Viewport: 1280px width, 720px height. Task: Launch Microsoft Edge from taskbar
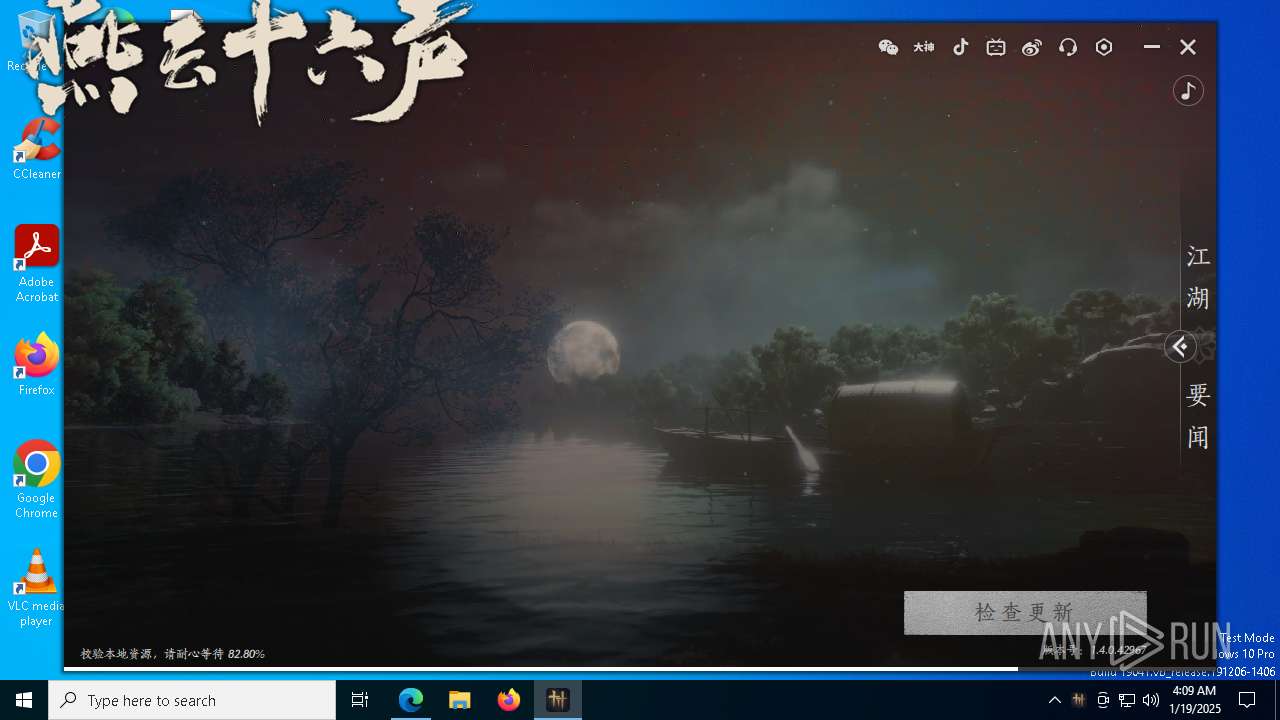pos(411,700)
